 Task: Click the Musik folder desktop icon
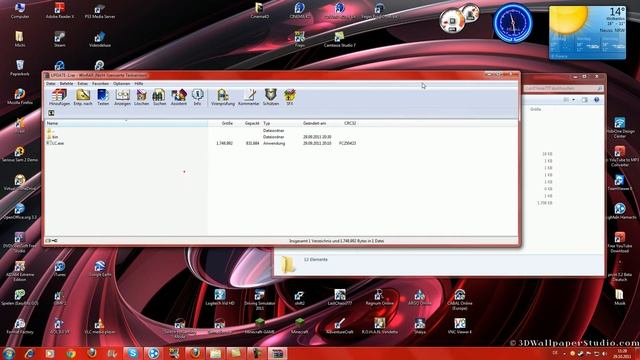click(620, 298)
